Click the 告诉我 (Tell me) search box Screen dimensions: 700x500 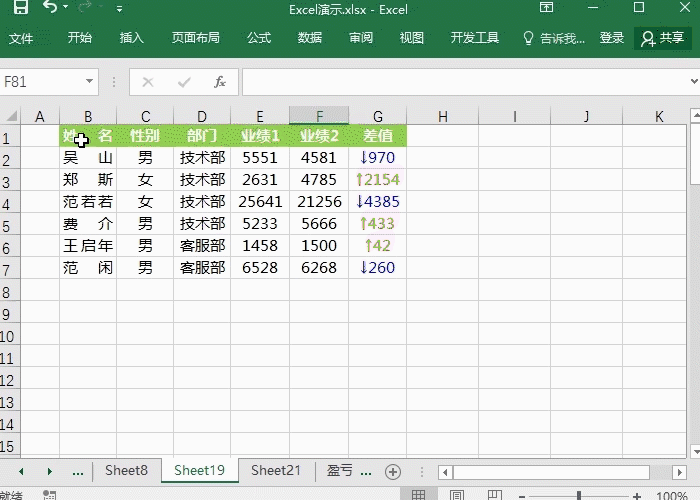pyautogui.click(x=555, y=38)
